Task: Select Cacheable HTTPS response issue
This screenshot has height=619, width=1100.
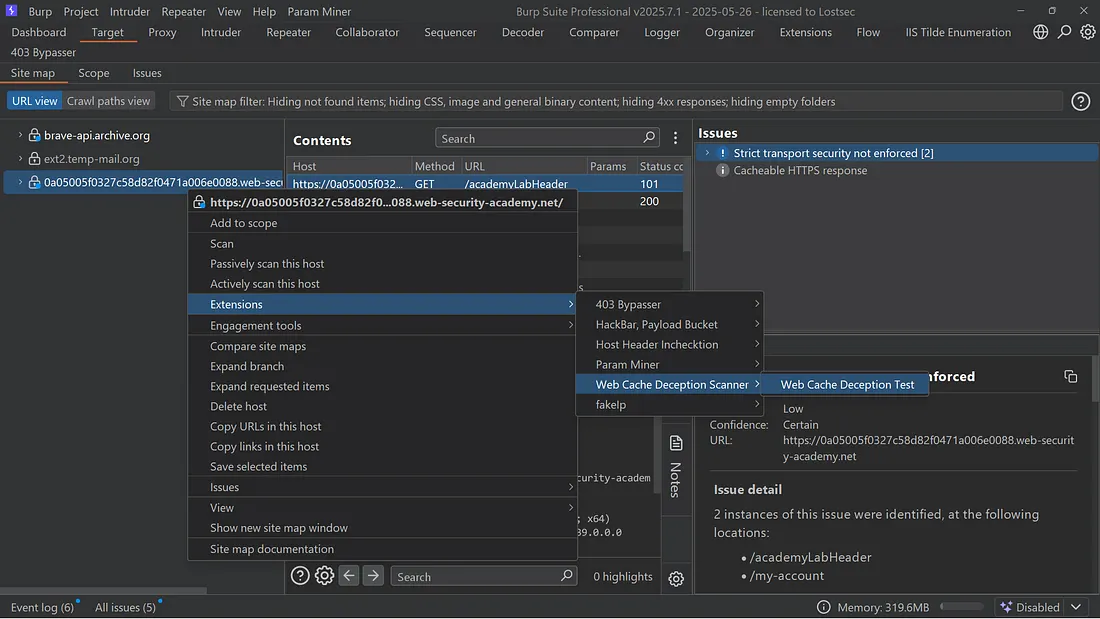Action: pyautogui.click(x=800, y=171)
